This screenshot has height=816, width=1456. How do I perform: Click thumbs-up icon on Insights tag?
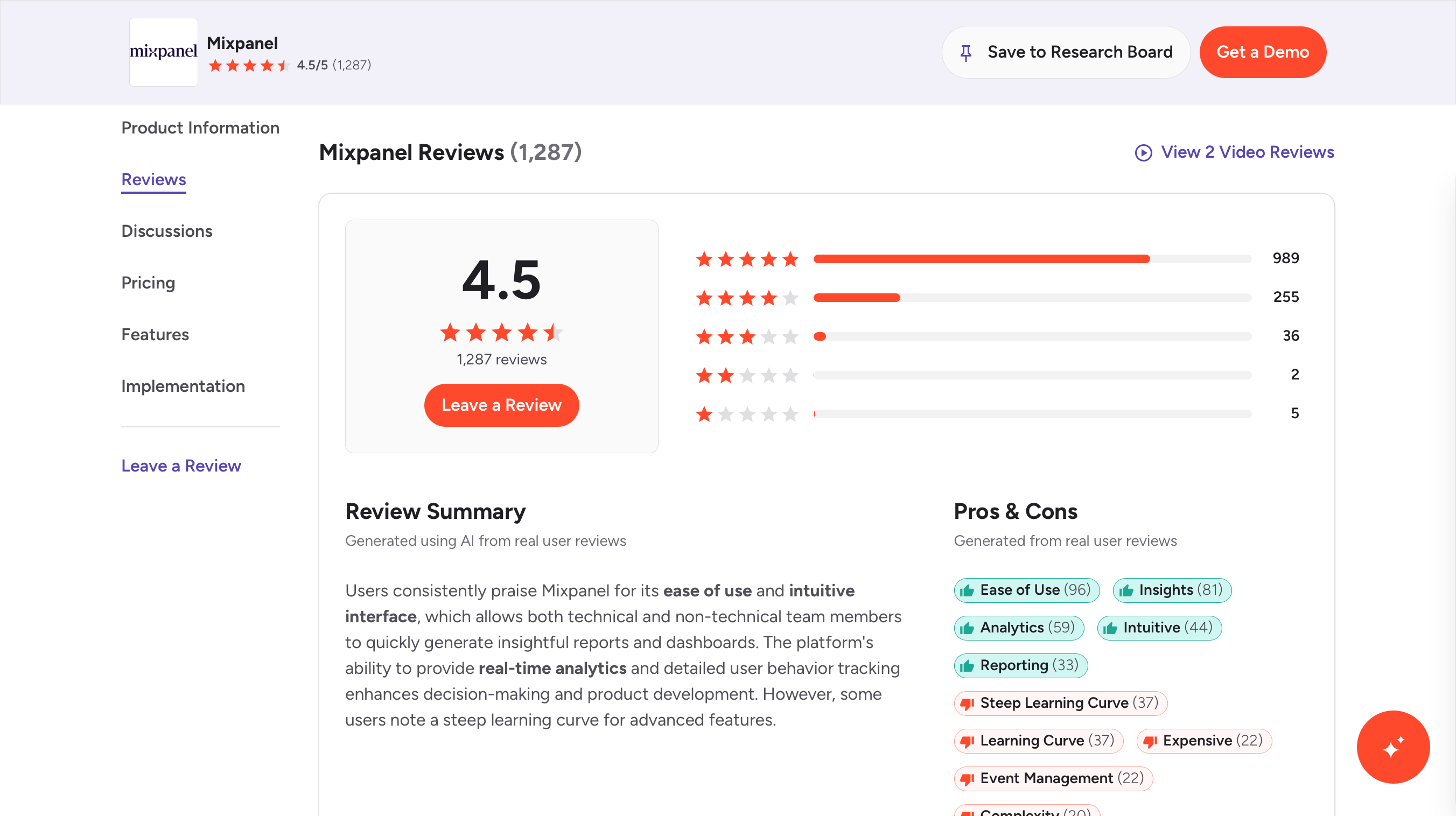tap(1126, 590)
